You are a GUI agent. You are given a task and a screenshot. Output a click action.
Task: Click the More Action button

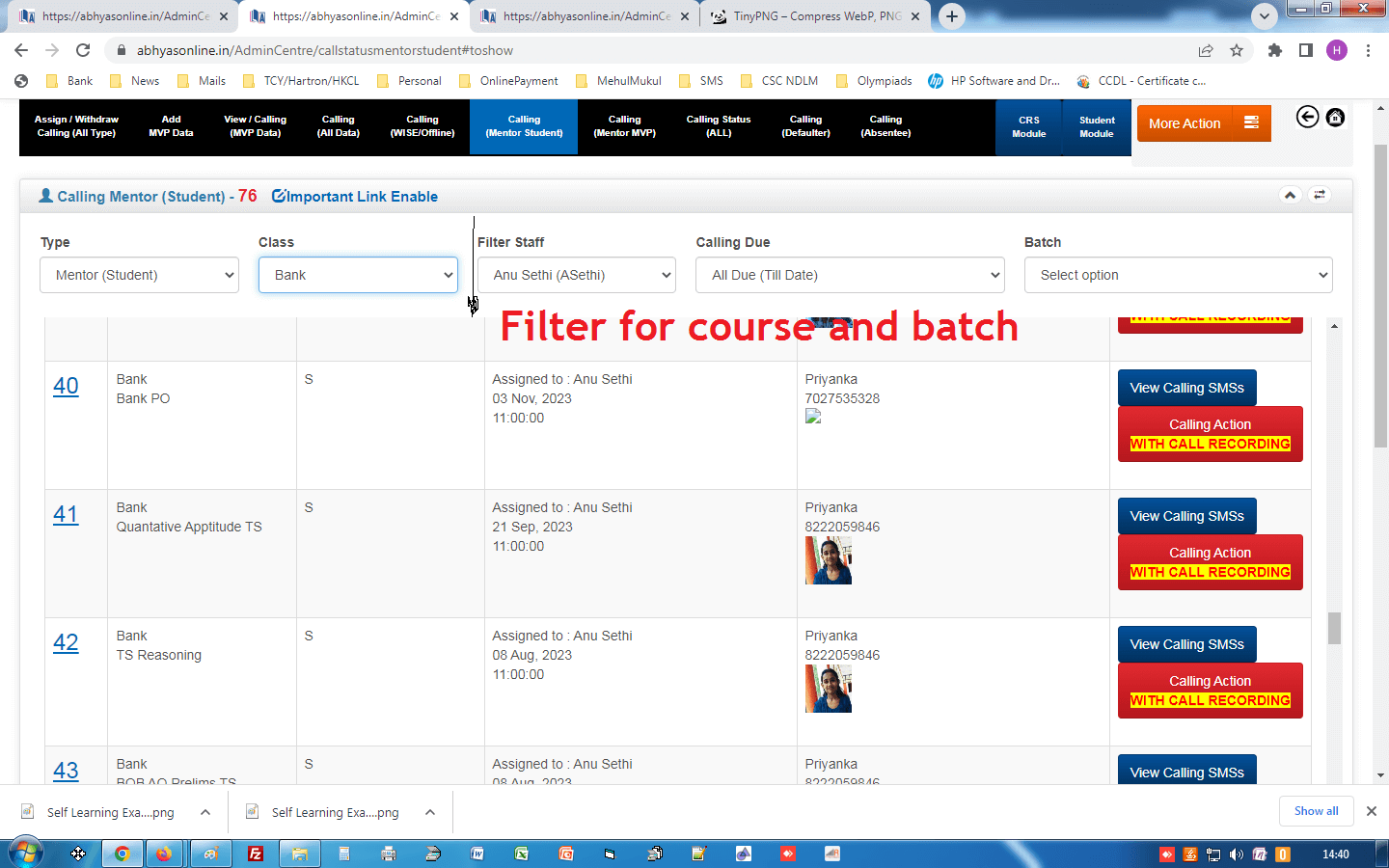click(1203, 123)
